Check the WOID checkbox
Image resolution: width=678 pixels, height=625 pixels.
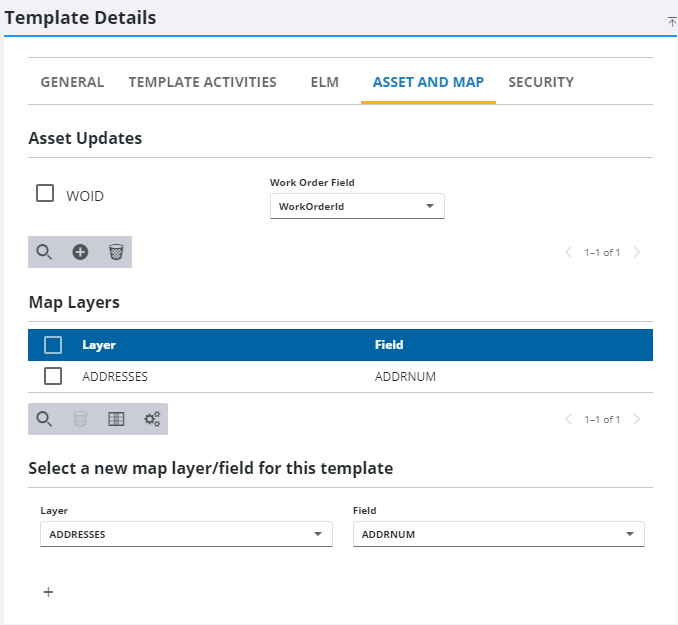click(45, 194)
